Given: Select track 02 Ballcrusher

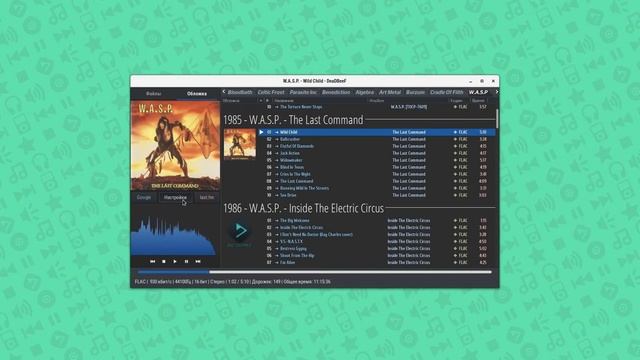Looking at the screenshot, I should (x=377, y=139).
